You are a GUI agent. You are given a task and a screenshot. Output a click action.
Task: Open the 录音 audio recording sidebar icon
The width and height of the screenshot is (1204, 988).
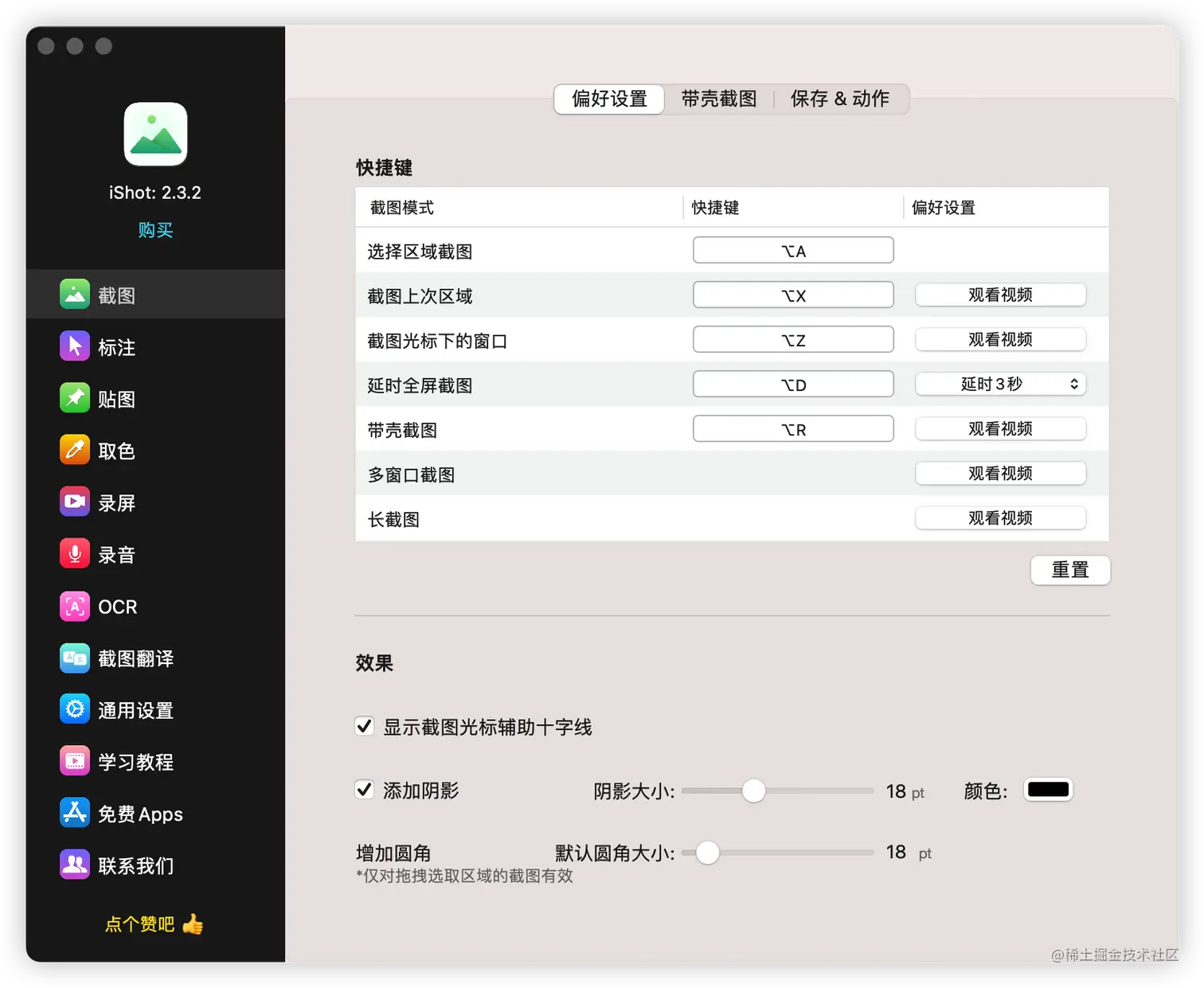75,554
